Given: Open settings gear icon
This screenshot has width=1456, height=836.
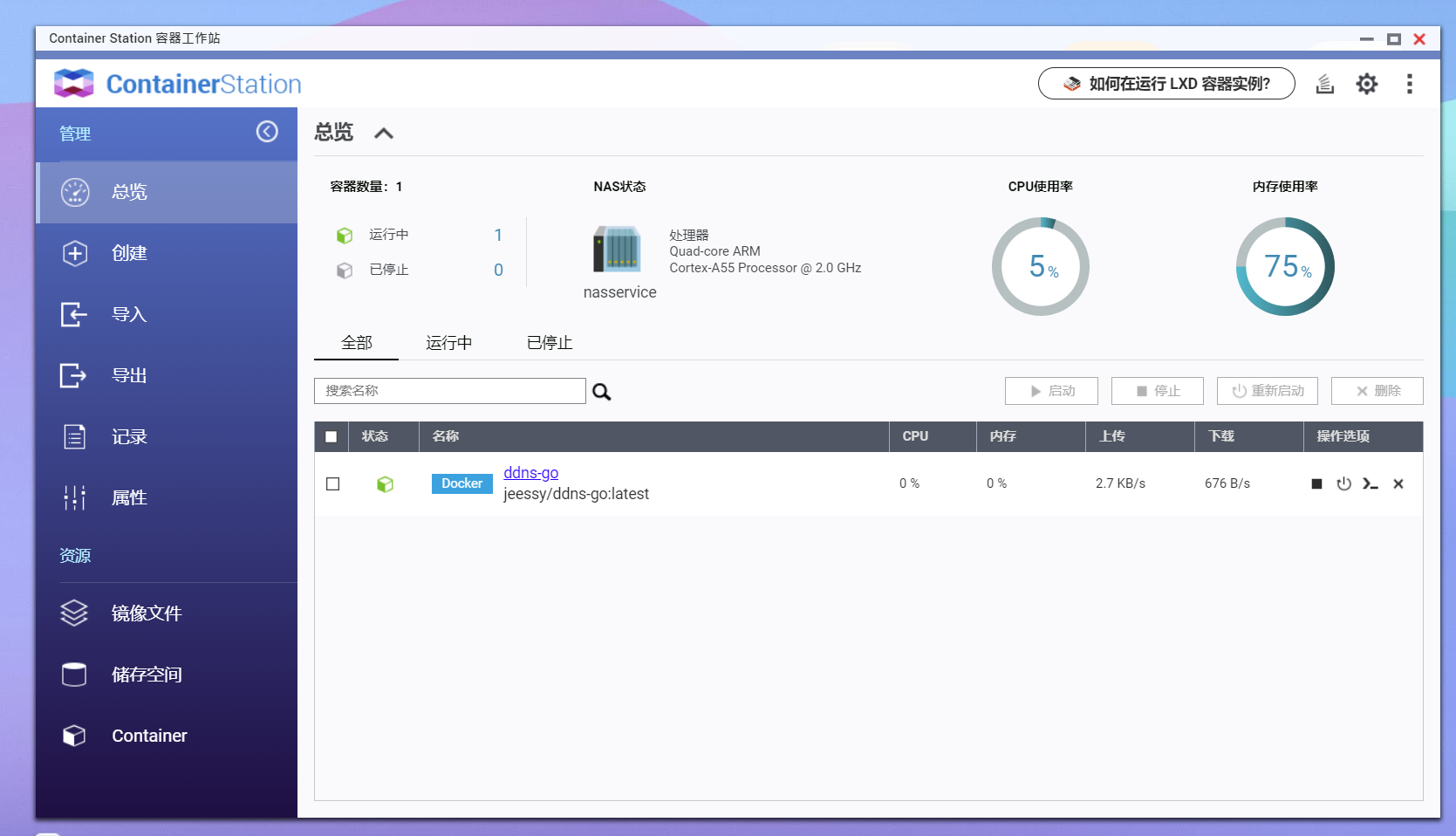Looking at the screenshot, I should 1367,84.
